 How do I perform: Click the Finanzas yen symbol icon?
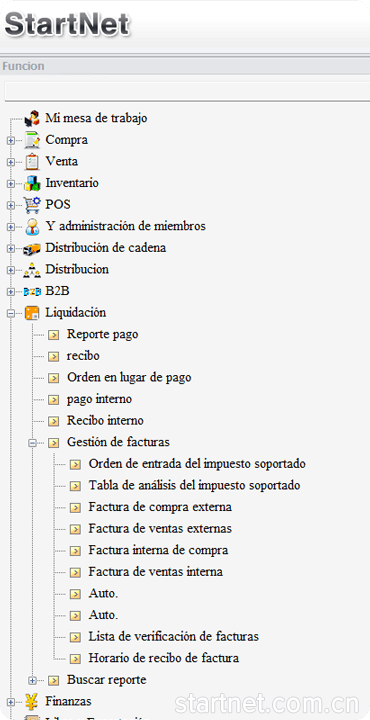coord(32,701)
